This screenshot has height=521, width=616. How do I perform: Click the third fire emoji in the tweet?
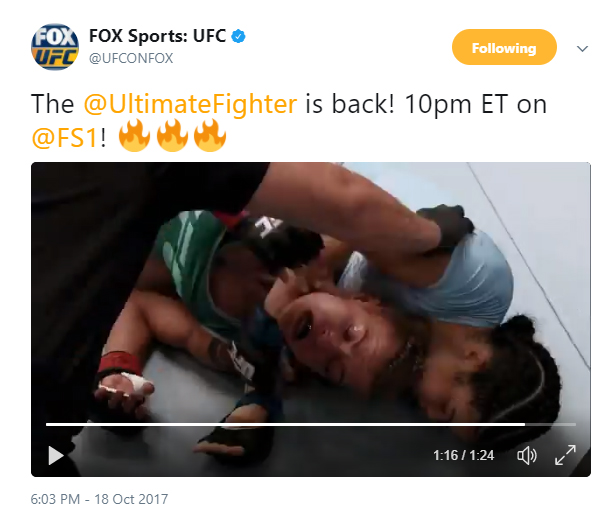pyautogui.click(x=210, y=136)
